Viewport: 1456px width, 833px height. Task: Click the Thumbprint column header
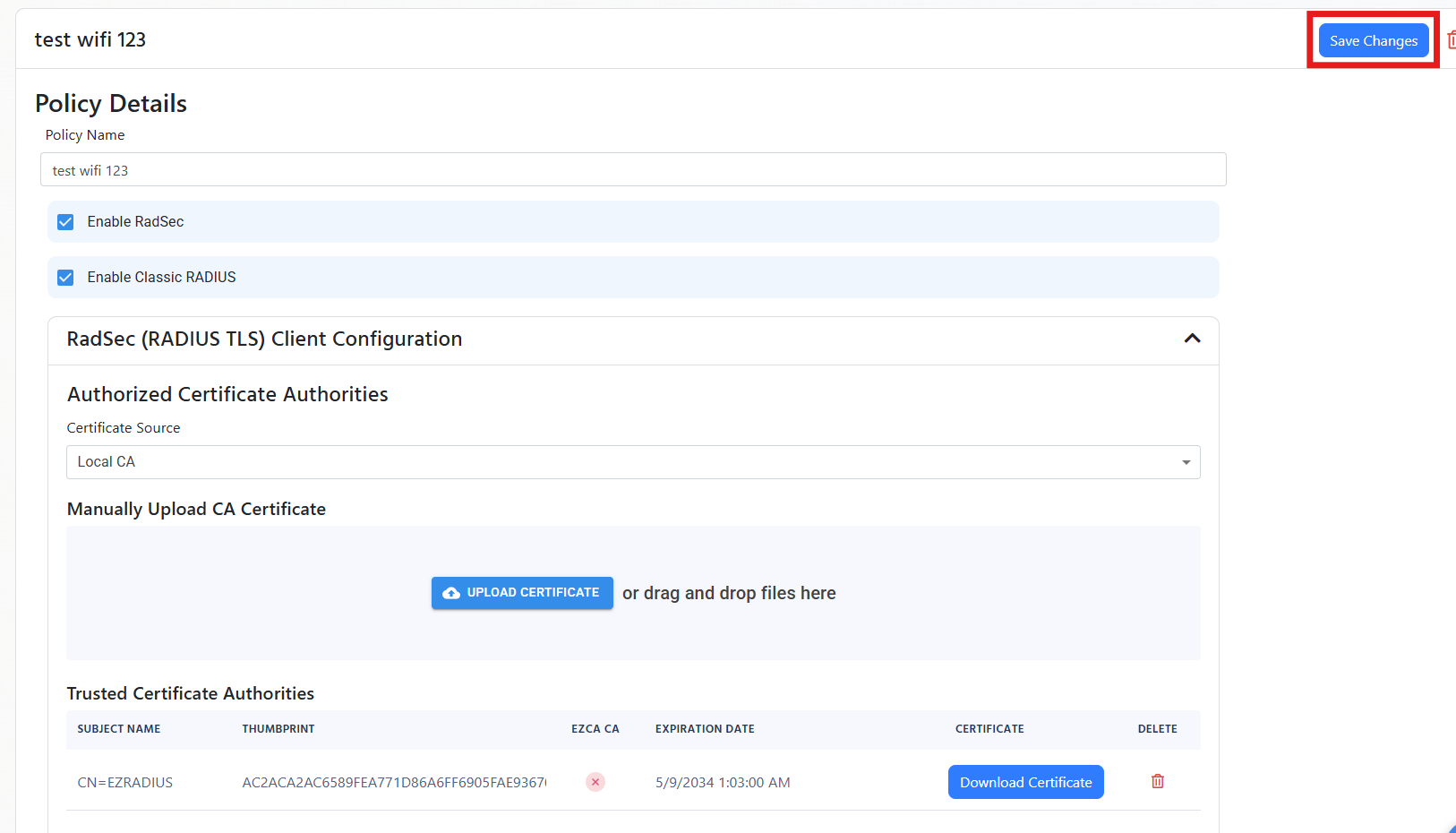278,729
